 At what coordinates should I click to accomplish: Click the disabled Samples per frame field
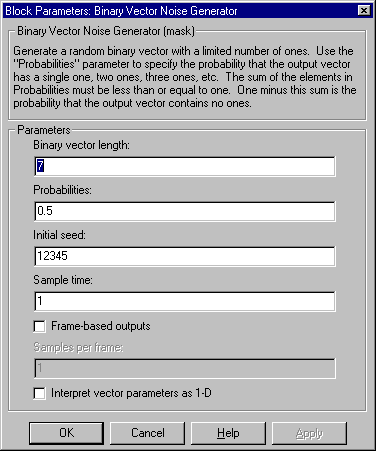(185, 369)
